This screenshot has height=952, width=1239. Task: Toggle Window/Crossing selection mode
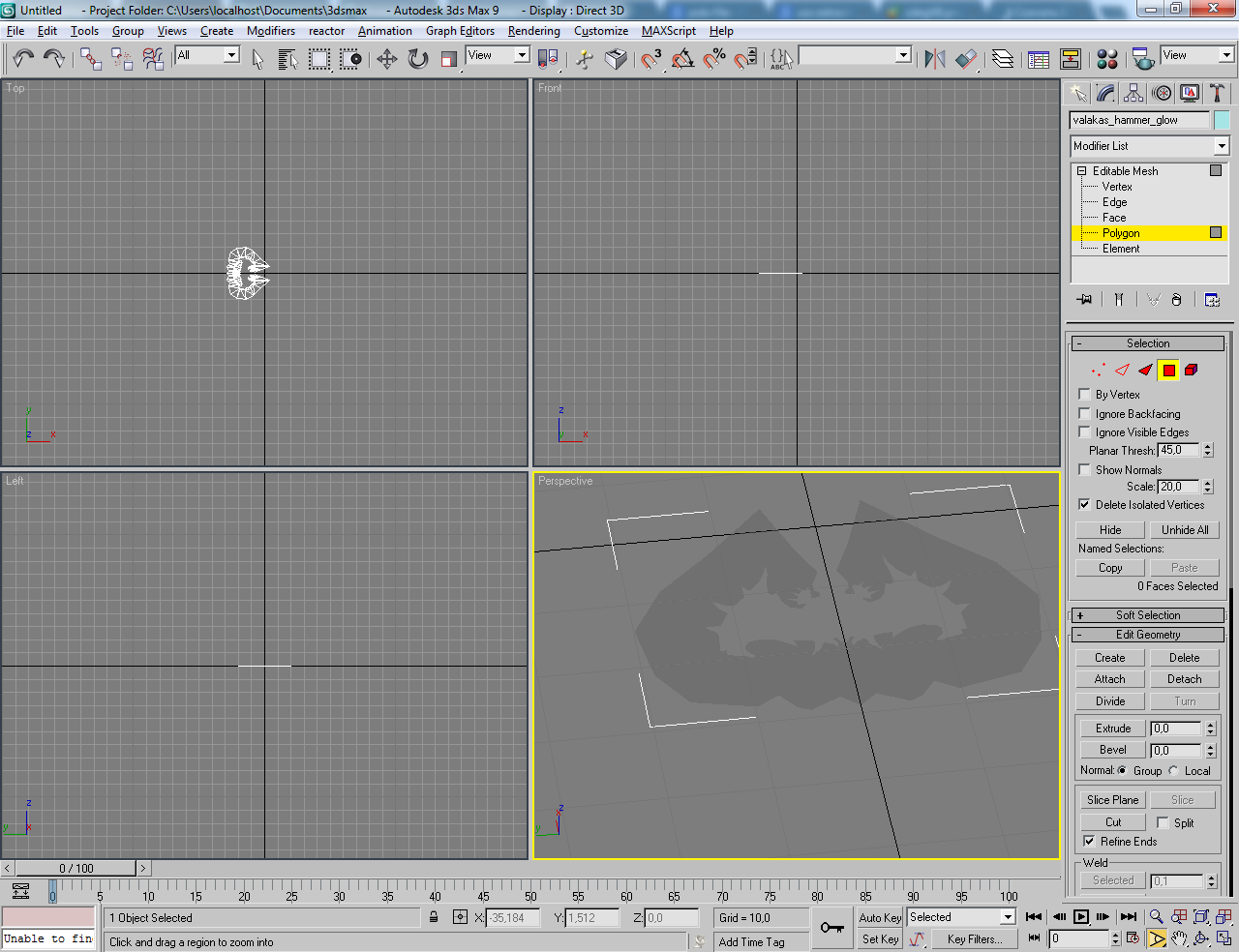(350, 59)
